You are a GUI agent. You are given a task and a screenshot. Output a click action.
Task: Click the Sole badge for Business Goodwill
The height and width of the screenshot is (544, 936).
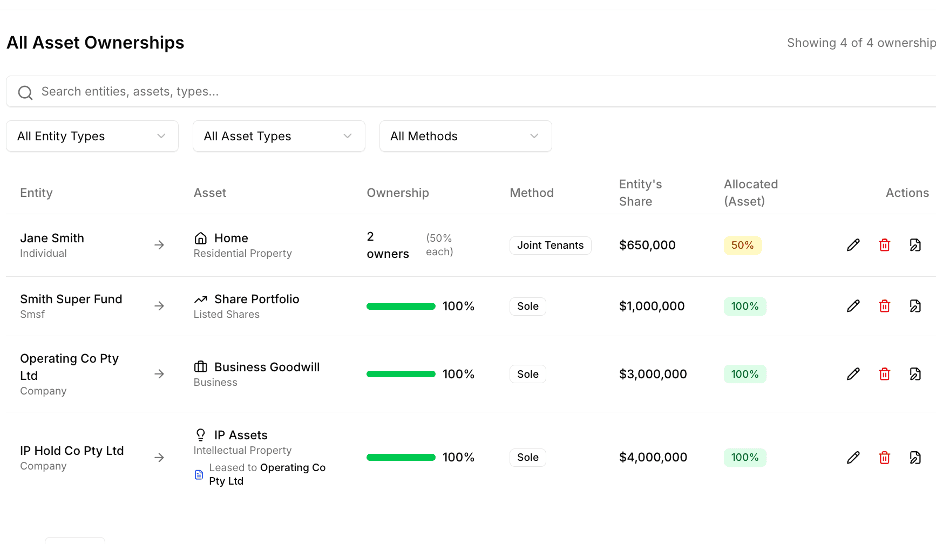coord(528,374)
